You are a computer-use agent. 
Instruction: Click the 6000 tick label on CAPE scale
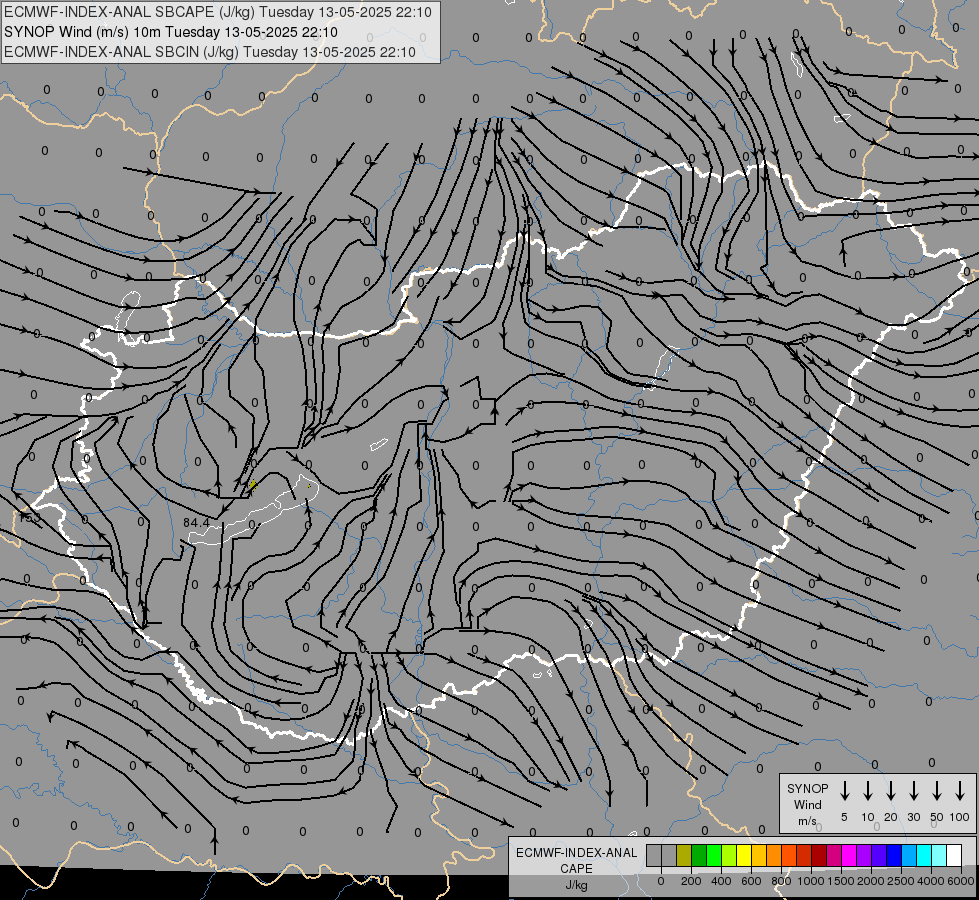pyautogui.click(x=961, y=881)
